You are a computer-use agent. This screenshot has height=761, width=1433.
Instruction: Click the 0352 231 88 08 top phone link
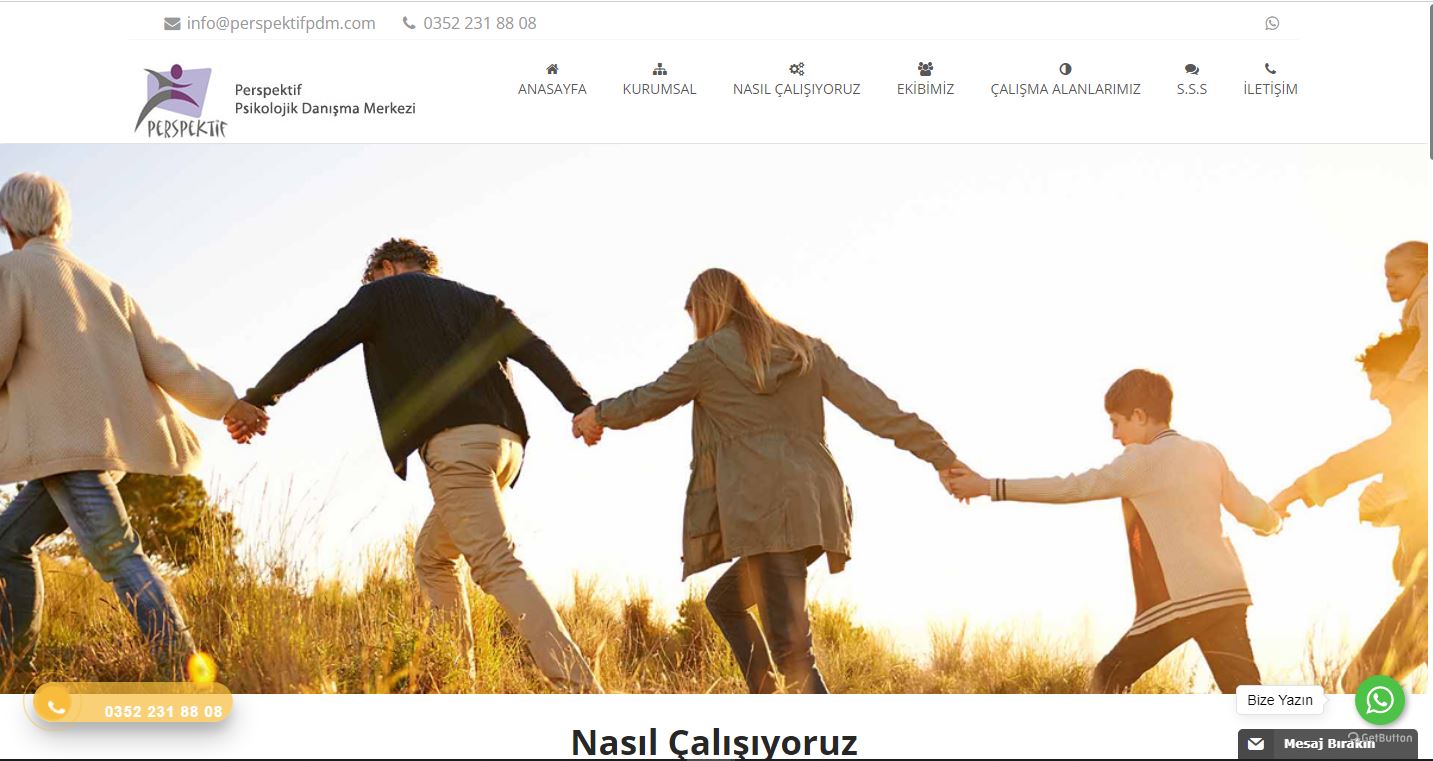tap(479, 23)
